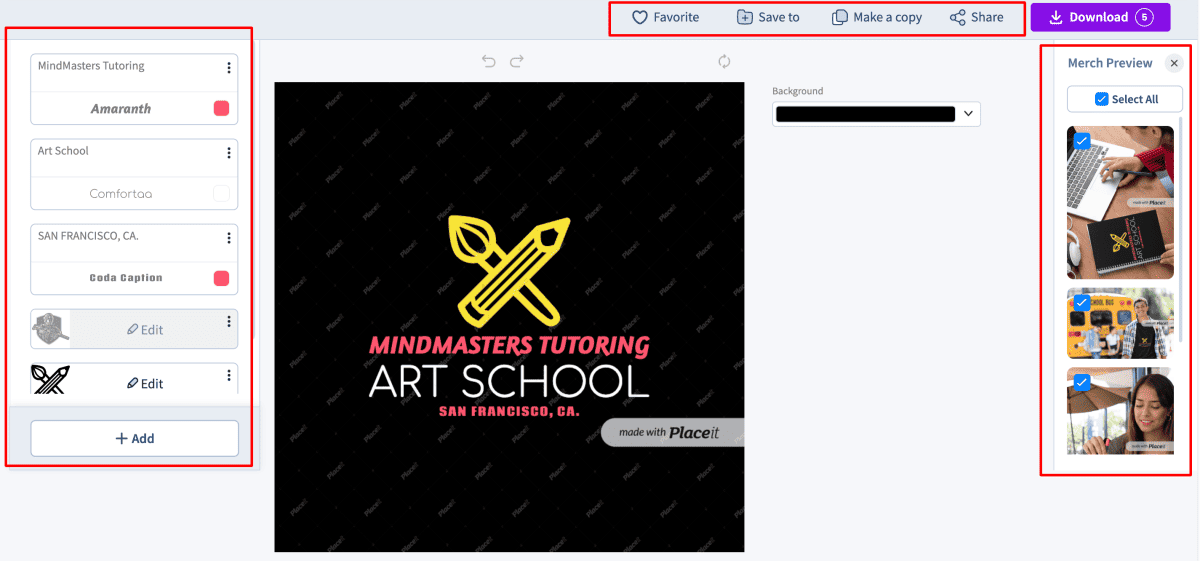Open the Amaranth font selector
1200x561 pixels.
[120, 109]
